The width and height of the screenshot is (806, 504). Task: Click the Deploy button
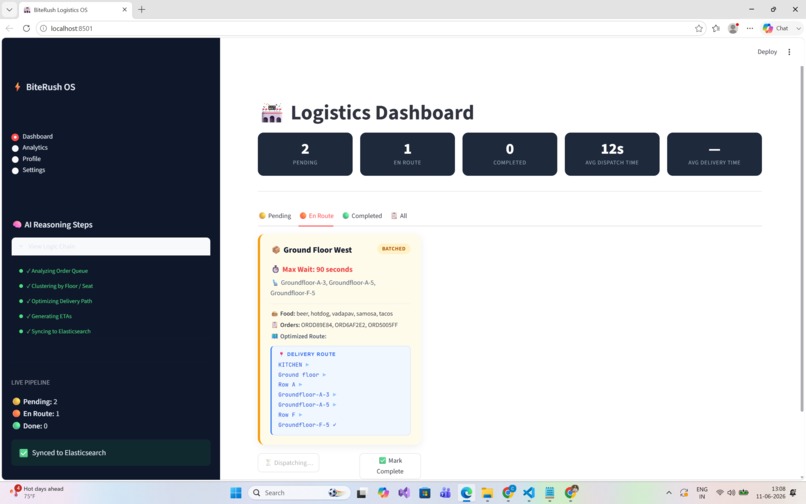coord(767,52)
